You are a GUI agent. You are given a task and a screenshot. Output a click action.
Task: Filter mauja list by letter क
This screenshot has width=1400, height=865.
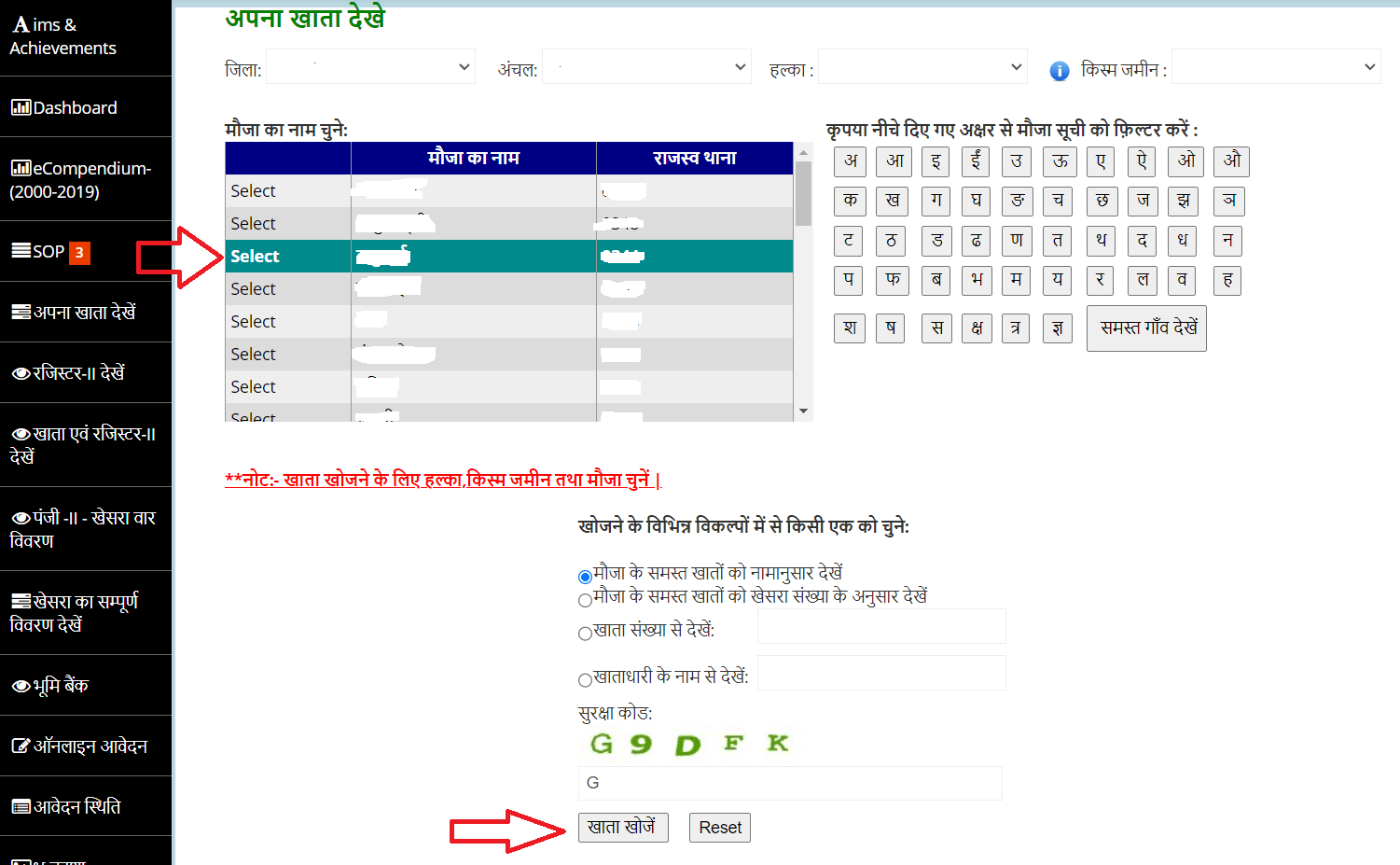850,201
